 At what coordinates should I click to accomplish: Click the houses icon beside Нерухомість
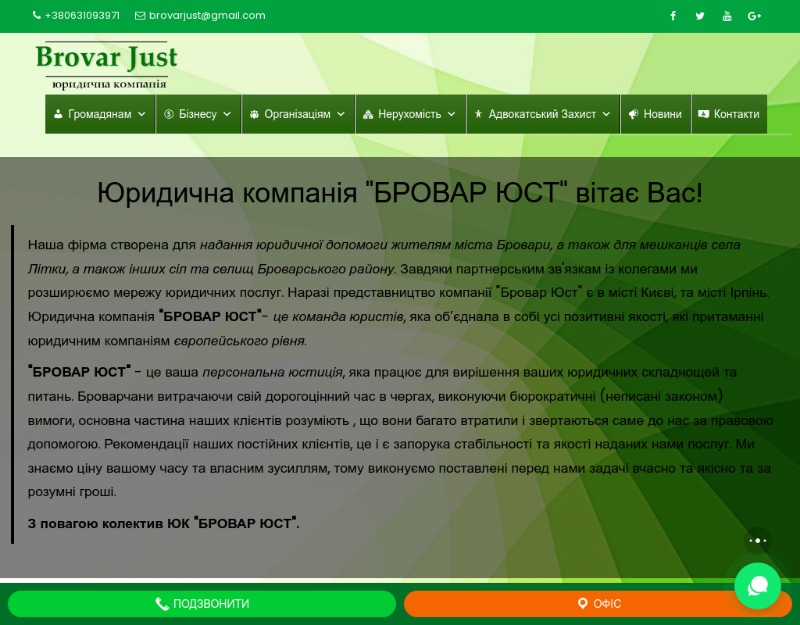coord(368,114)
